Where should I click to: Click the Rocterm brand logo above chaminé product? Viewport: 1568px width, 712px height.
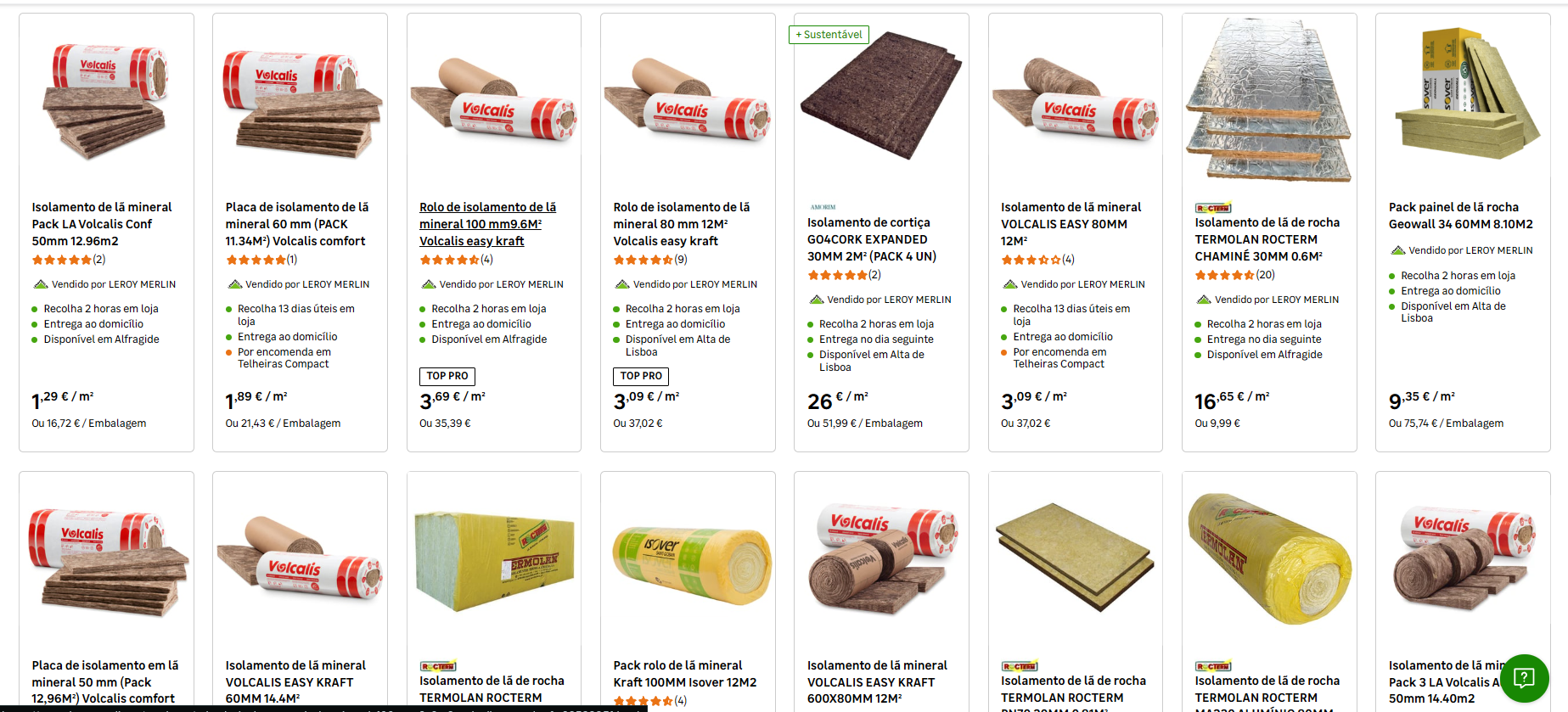1213,208
